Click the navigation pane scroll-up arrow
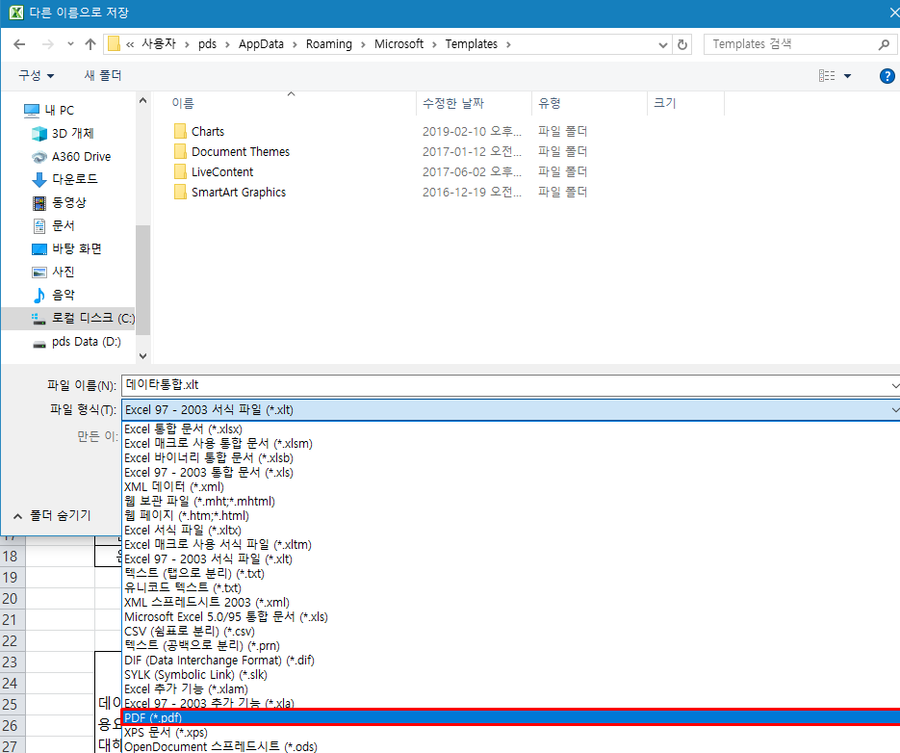The width and height of the screenshot is (900, 753). tap(143, 100)
